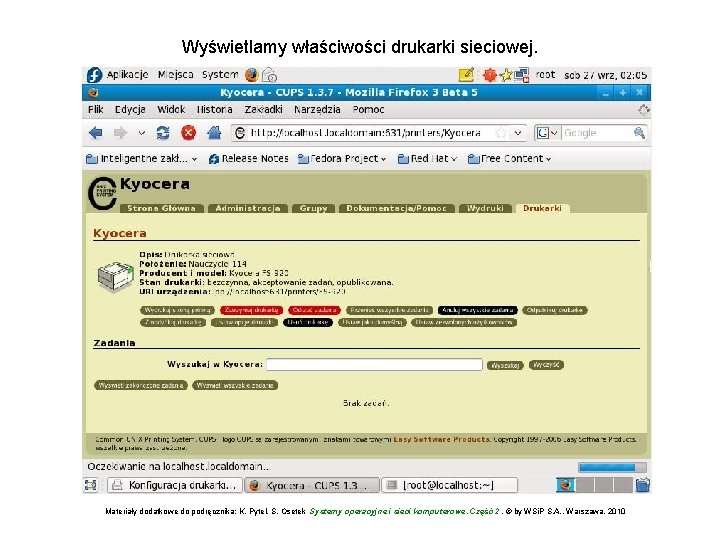Click the yellow star tray icon

[506, 74]
